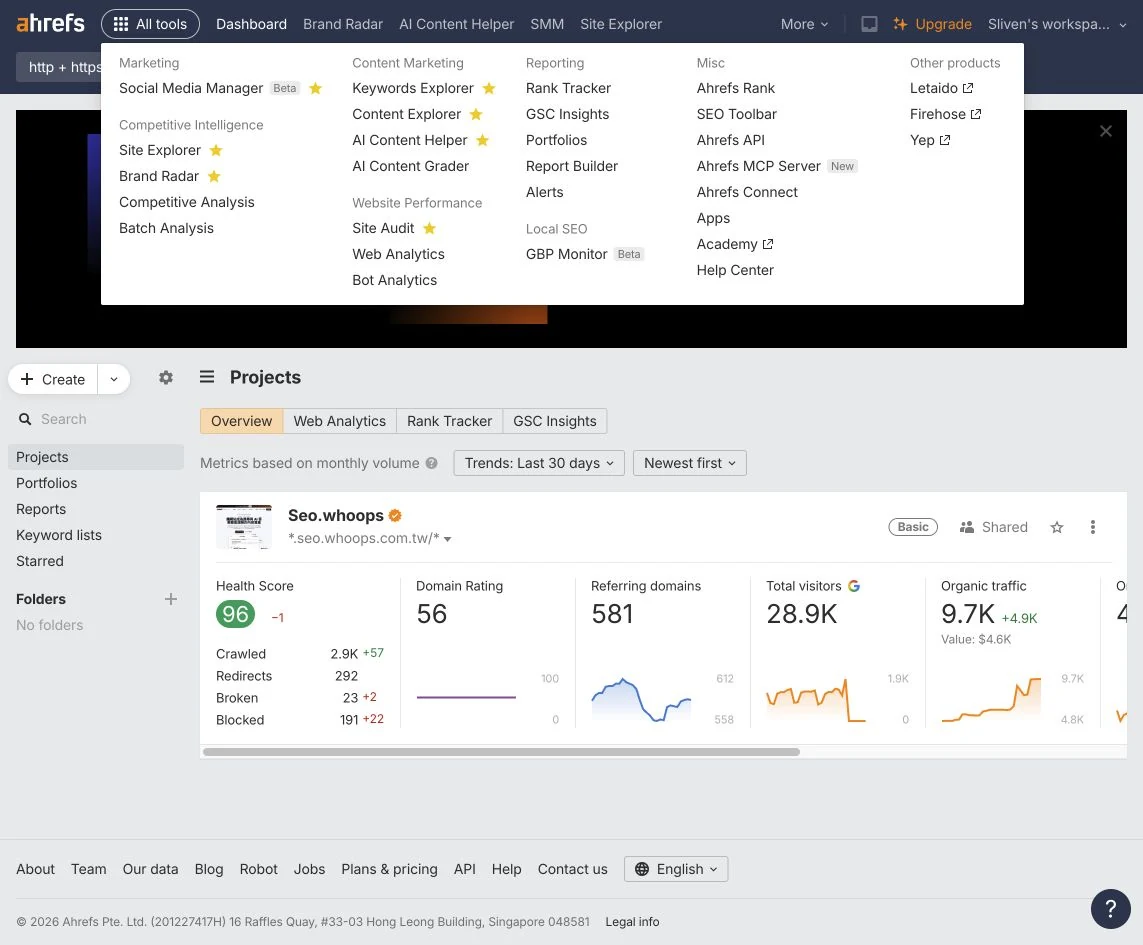Click the Basic plan badge
The height and width of the screenshot is (945, 1143).
pyautogui.click(x=913, y=527)
